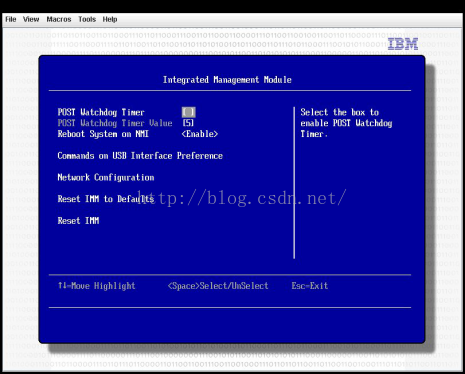Click the Reboot System on NMI label
The image size is (465, 374).
point(103,134)
